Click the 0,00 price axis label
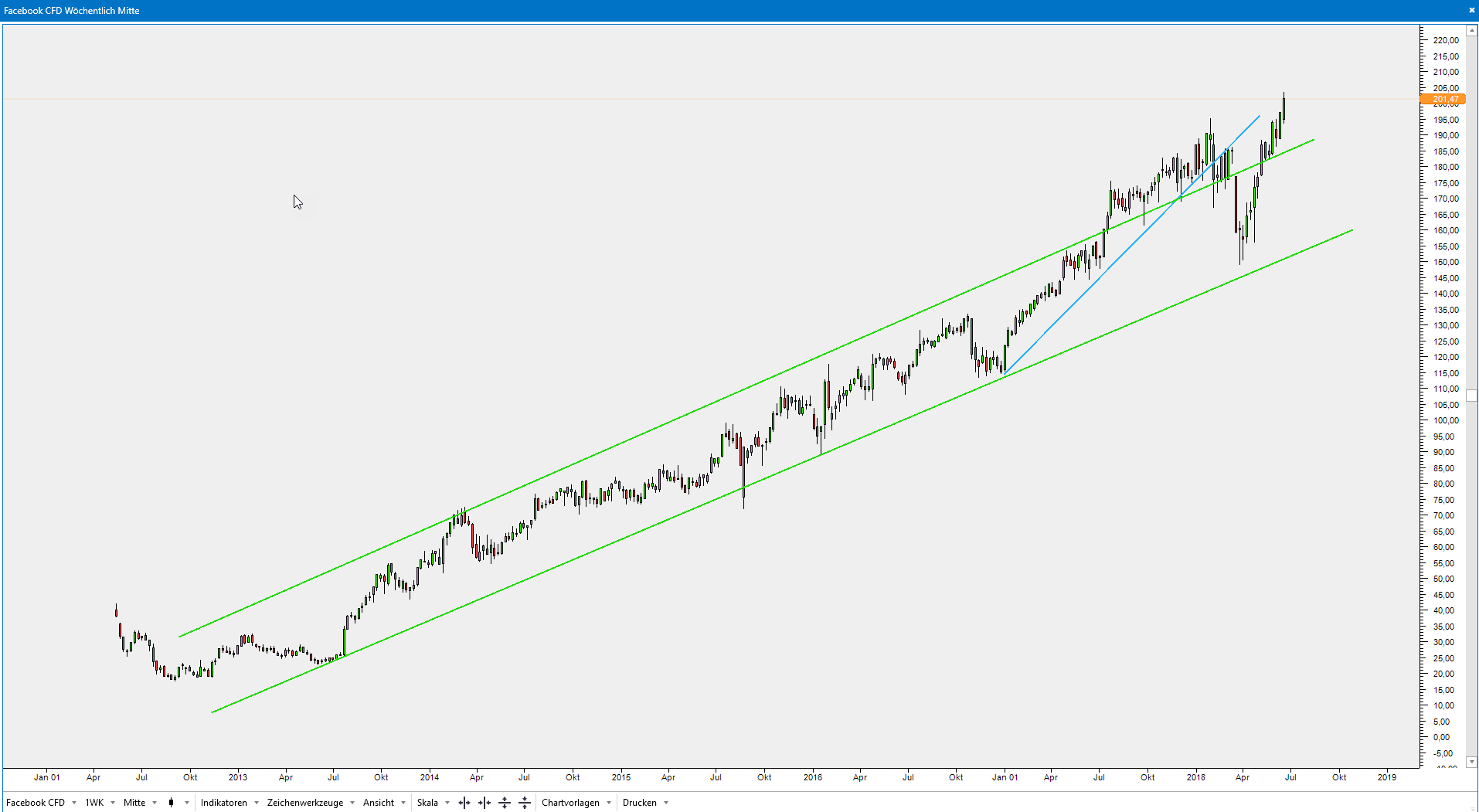Viewport: 1479px width, 812px height. coord(1442,737)
